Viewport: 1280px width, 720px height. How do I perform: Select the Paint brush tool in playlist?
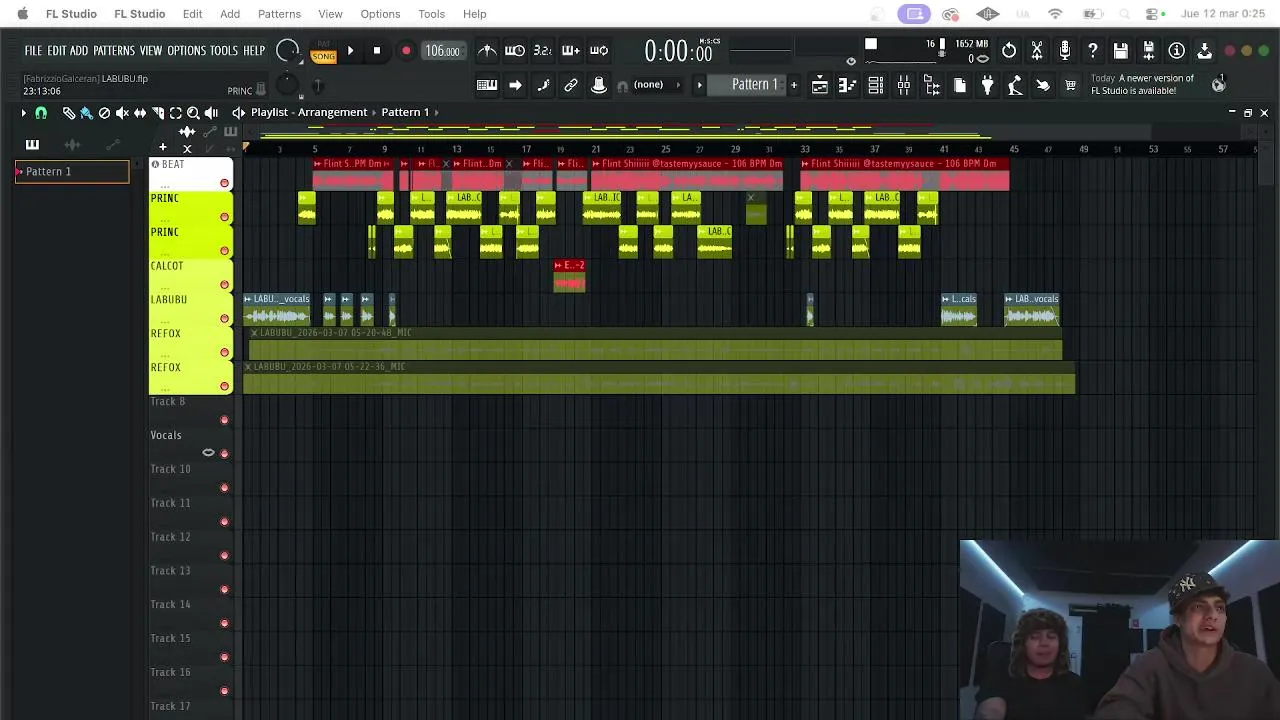[x=86, y=113]
